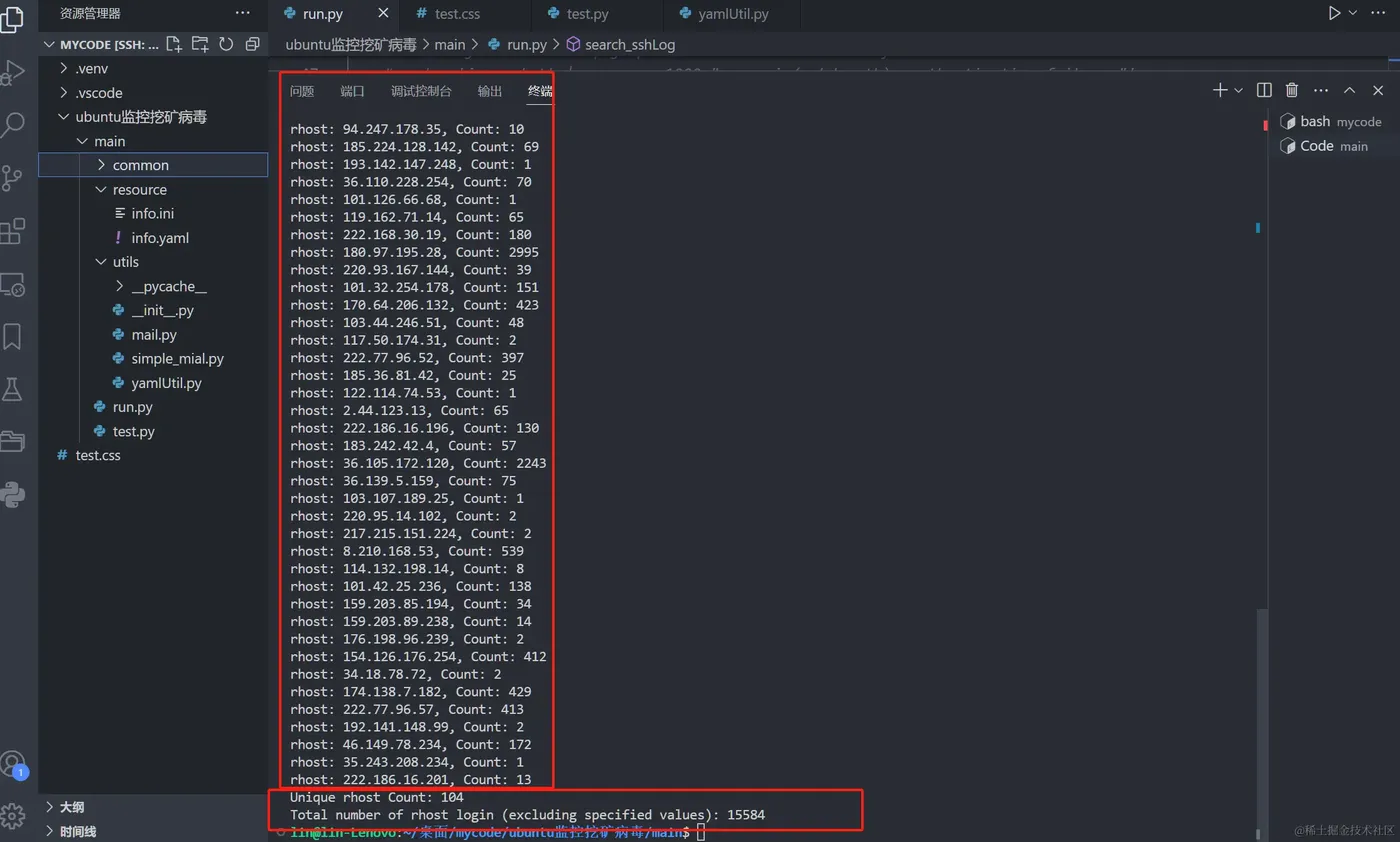Maximize the panel with up chevron
The height and width of the screenshot is (842, 1400).
click(1349, 90)
